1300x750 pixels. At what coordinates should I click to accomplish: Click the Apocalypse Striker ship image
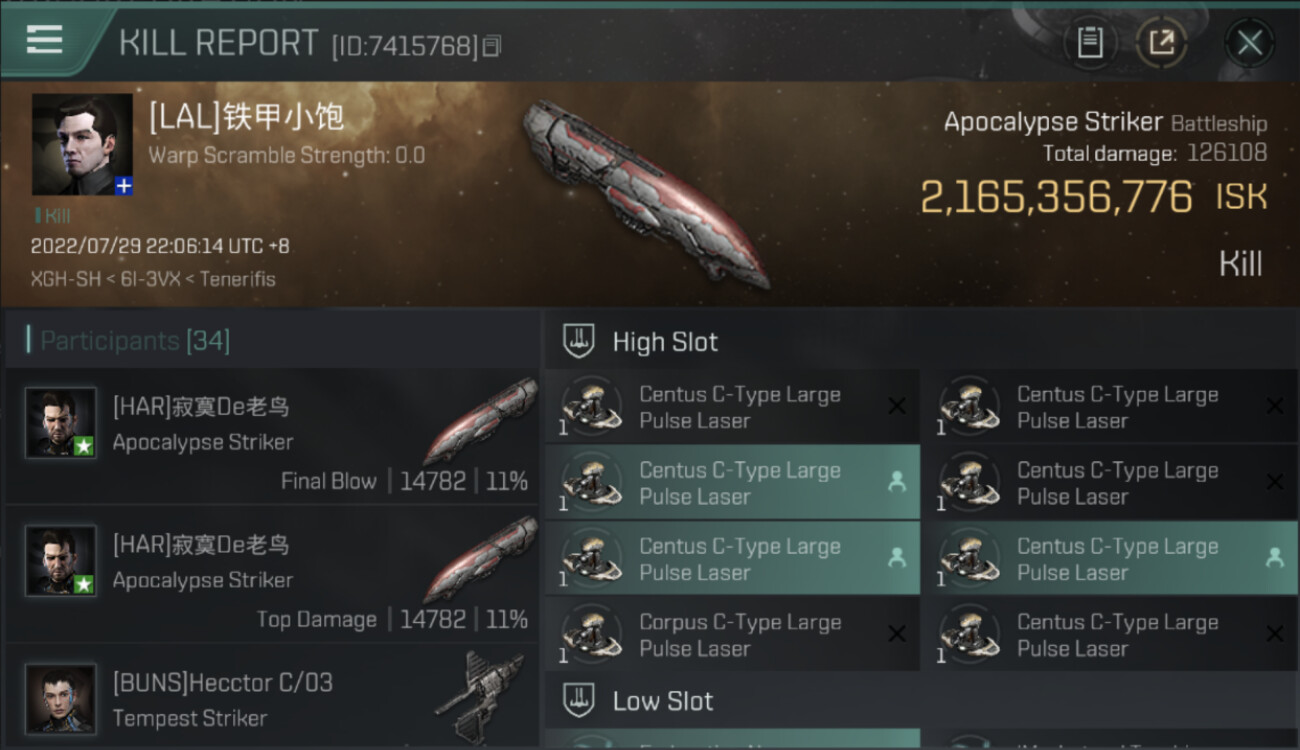tap(645, 190)
